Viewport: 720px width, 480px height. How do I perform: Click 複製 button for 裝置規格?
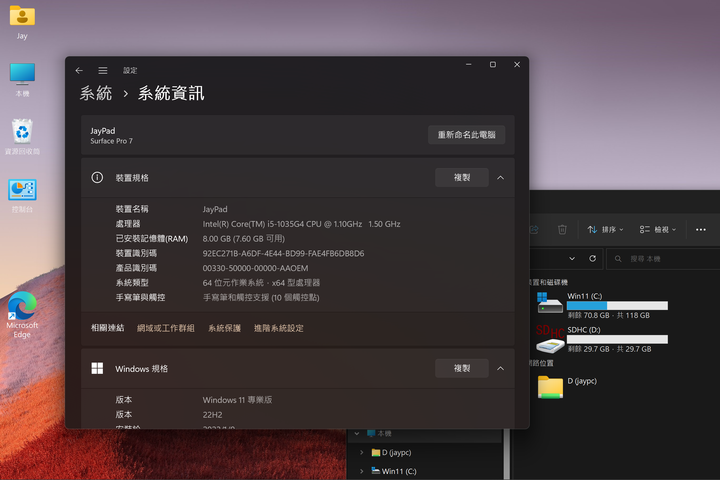(462, 177)
